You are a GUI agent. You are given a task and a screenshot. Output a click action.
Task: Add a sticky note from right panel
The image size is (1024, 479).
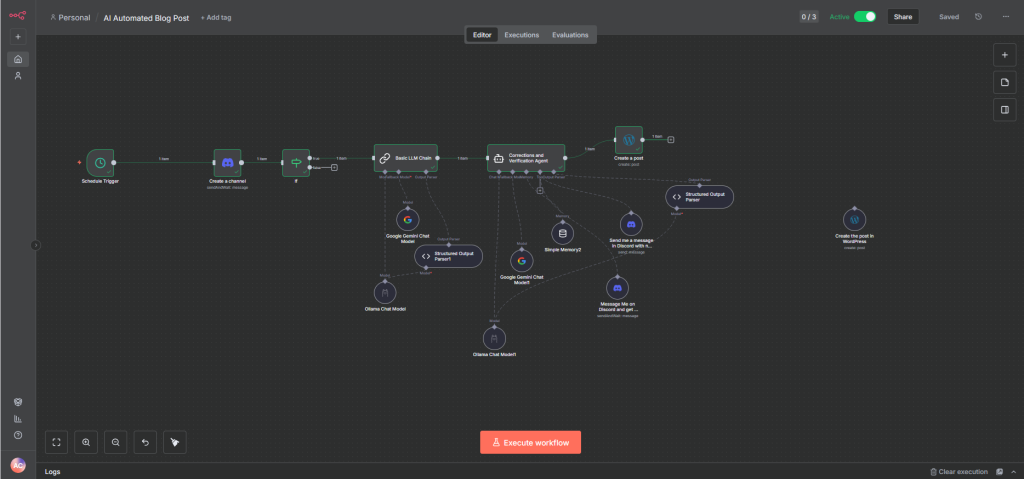[1004, 82]
